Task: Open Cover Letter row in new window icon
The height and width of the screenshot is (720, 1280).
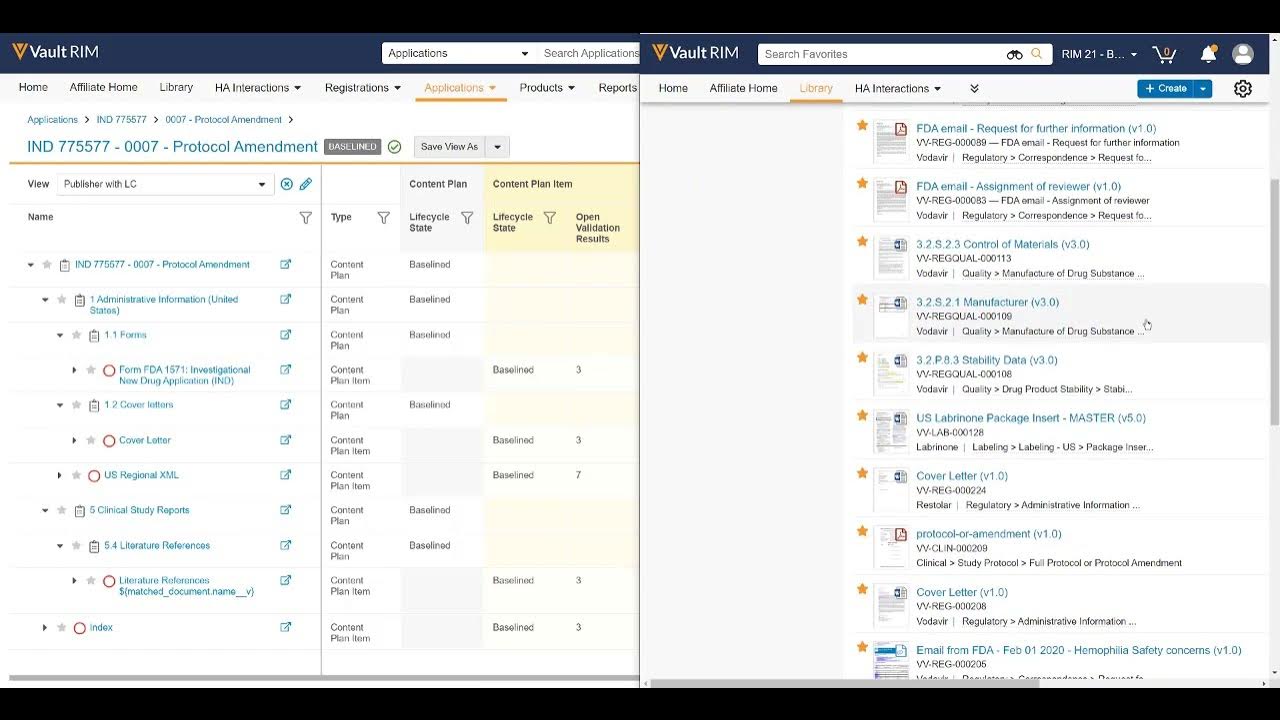Action: [x=285, y=440]
